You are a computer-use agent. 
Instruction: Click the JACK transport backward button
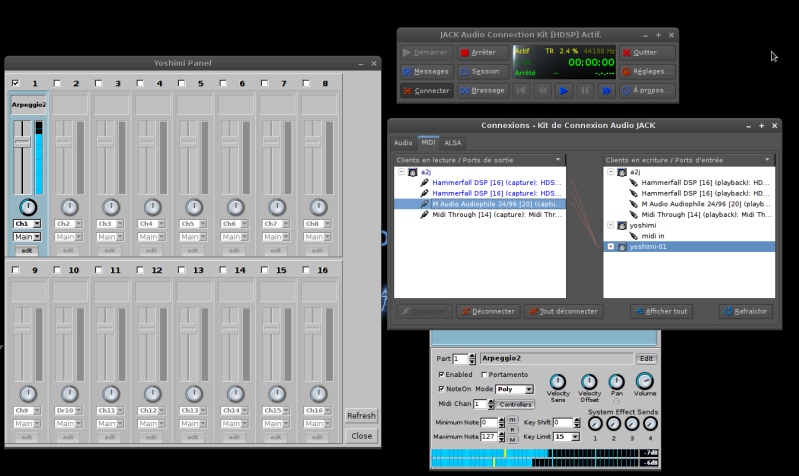click(x=542, y=91)
